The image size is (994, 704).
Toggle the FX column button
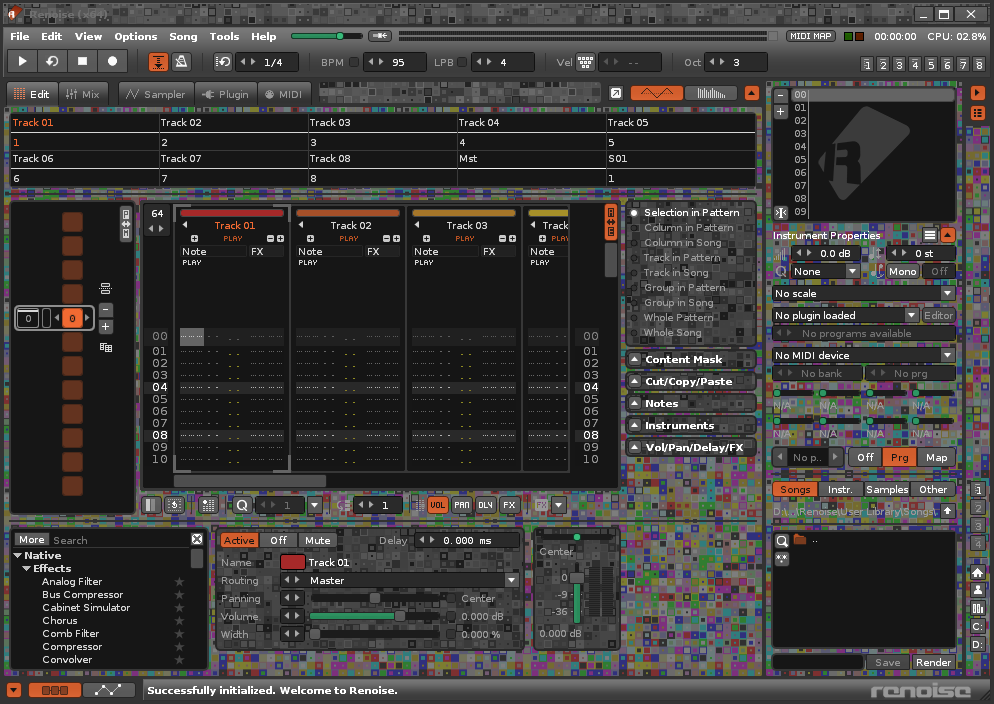click(x=509, y=505)
